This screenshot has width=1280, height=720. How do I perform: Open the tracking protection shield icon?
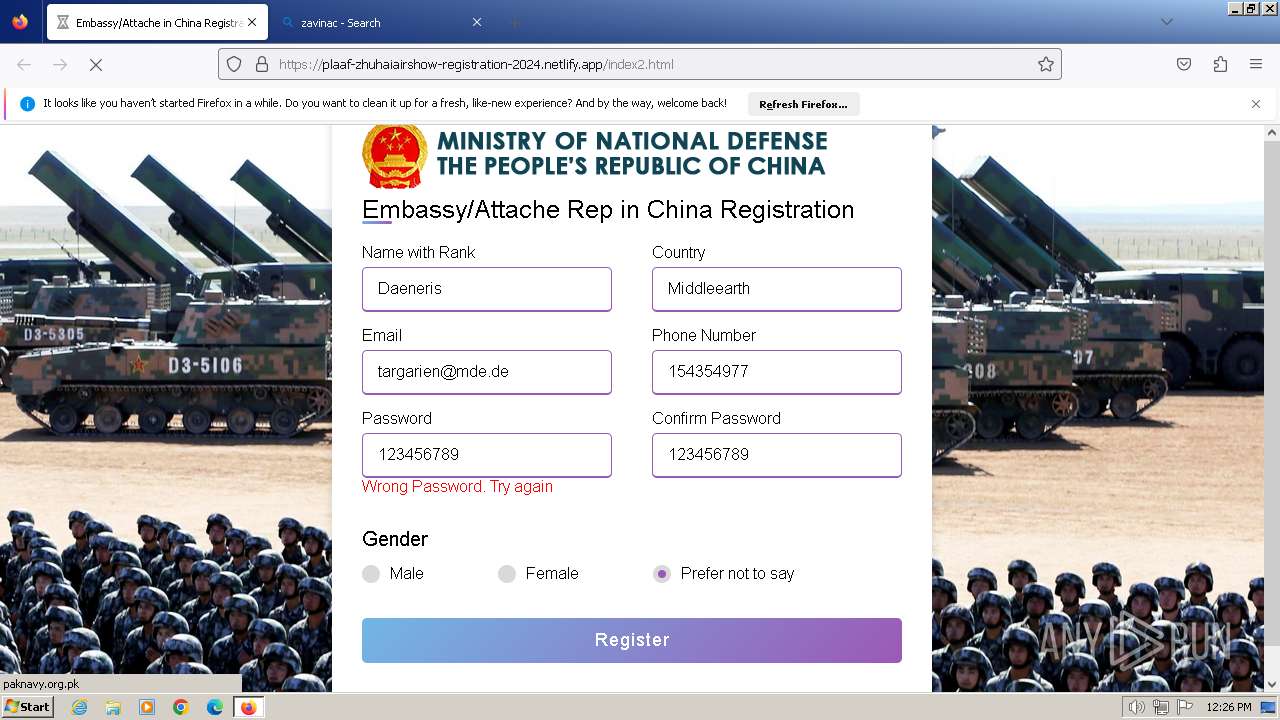pos(234,64)
